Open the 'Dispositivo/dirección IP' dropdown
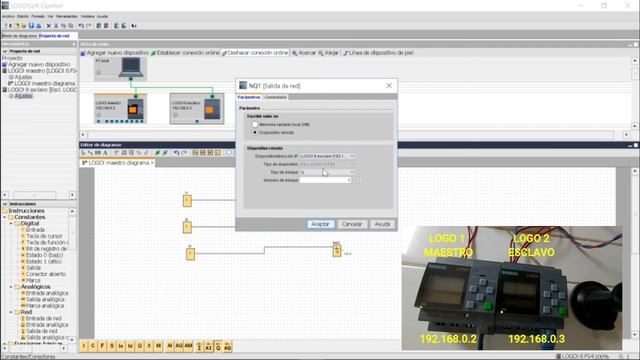Image resolution: width=640 pixels, height=360 pixels. coord(327,156)
